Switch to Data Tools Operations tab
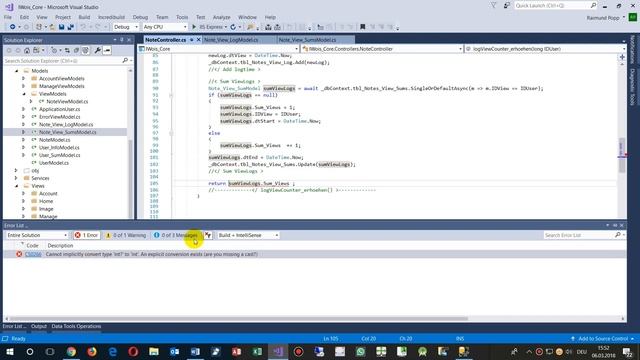Viewport: 640px width, 360px height. coord(76,327)
